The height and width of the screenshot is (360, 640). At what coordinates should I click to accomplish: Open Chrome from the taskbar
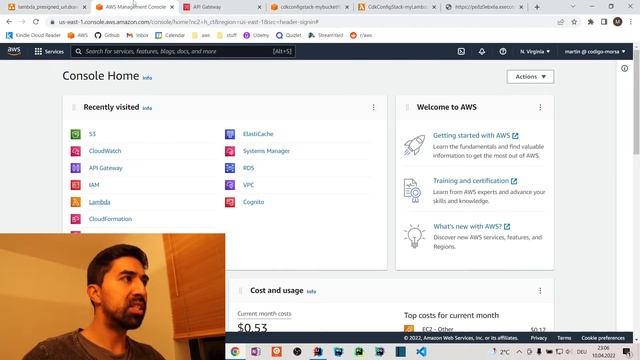pos(235,351)
